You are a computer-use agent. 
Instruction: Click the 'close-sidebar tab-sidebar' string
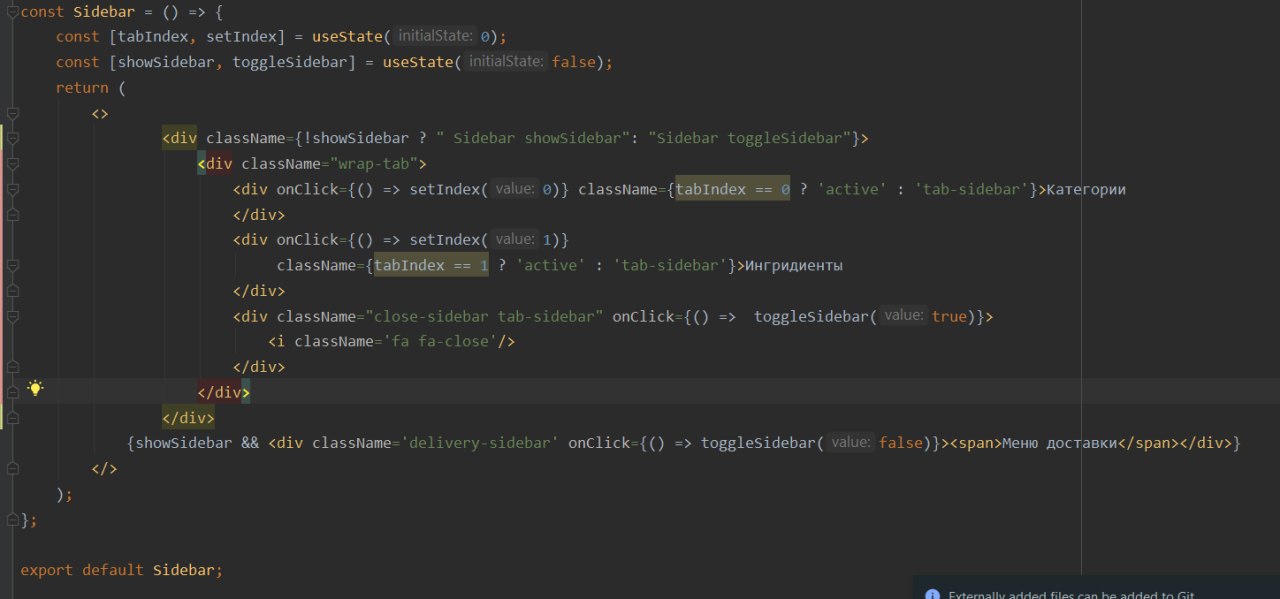click(485, 317)
